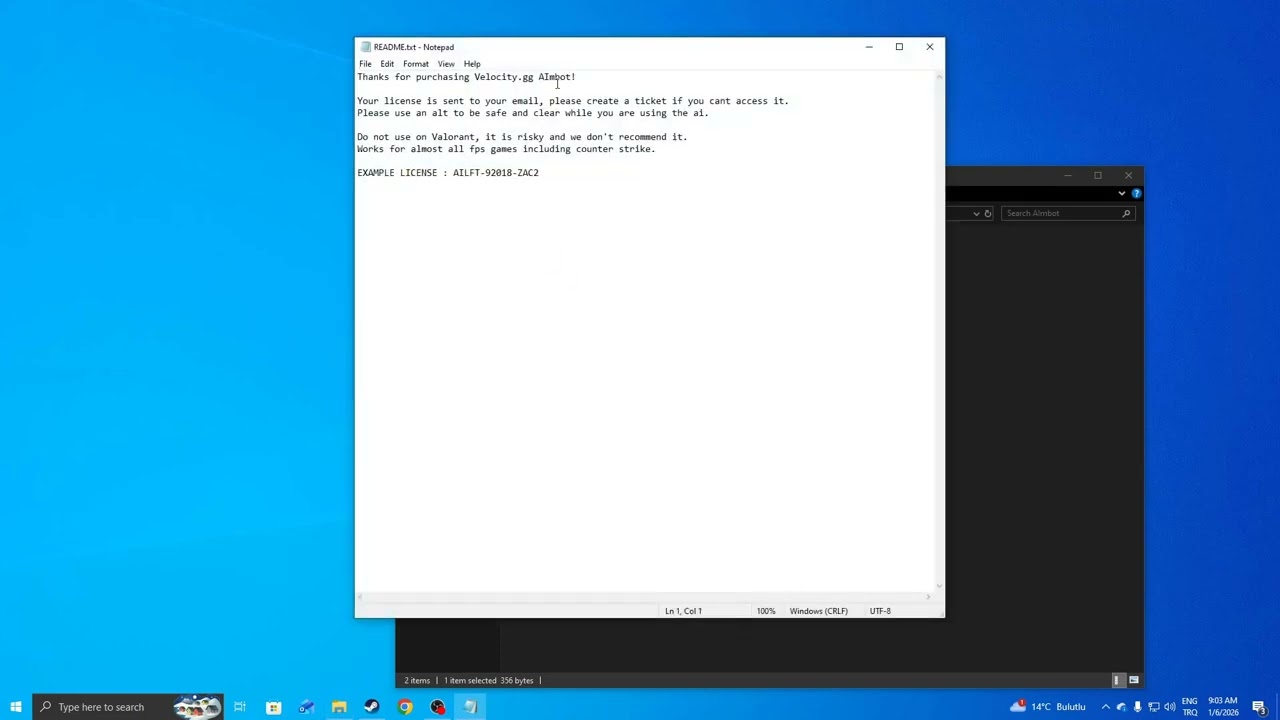Image resolution: width=1280 pixels, height=720 pixels.
Task: Open the address bar history dropdown in File Explorer
Action: tap(976, 213)
